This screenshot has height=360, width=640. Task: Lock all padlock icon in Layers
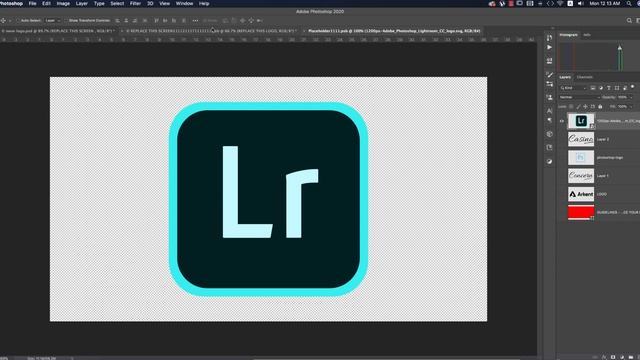tap(600, 107)
